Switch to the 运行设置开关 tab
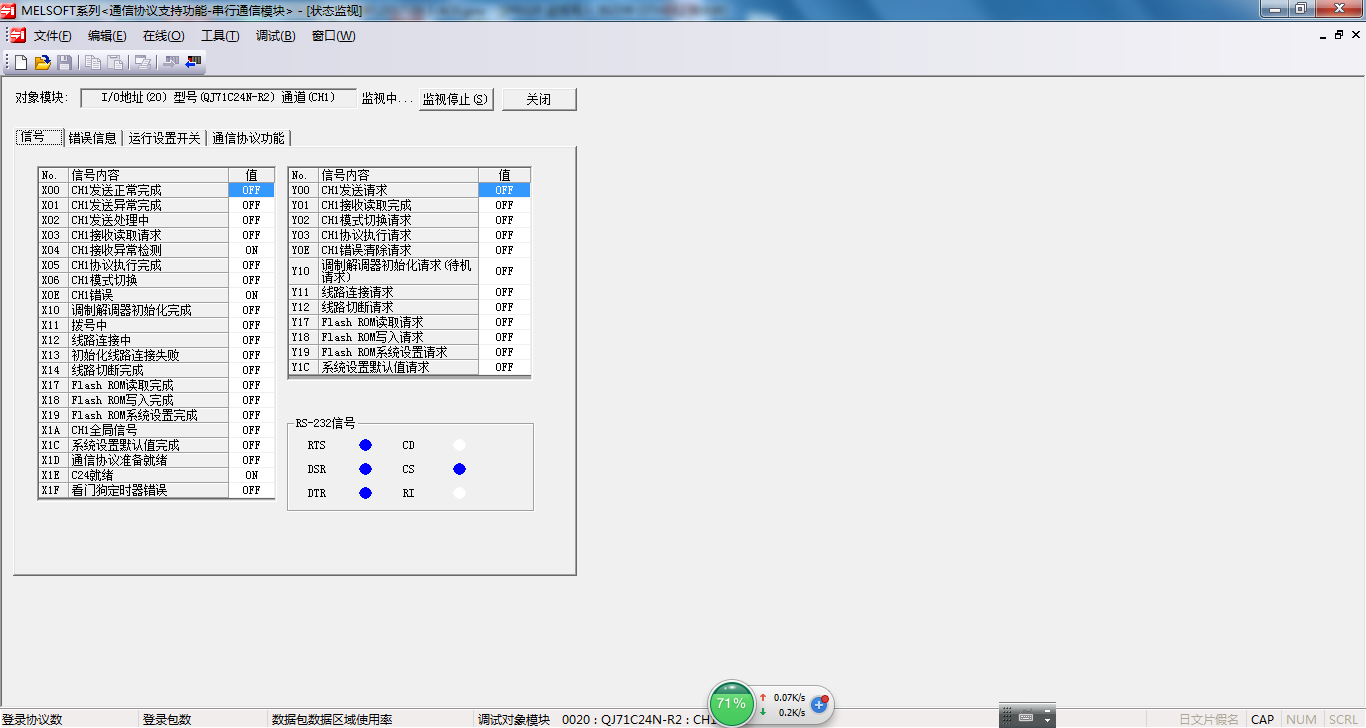 pos(165,138)
